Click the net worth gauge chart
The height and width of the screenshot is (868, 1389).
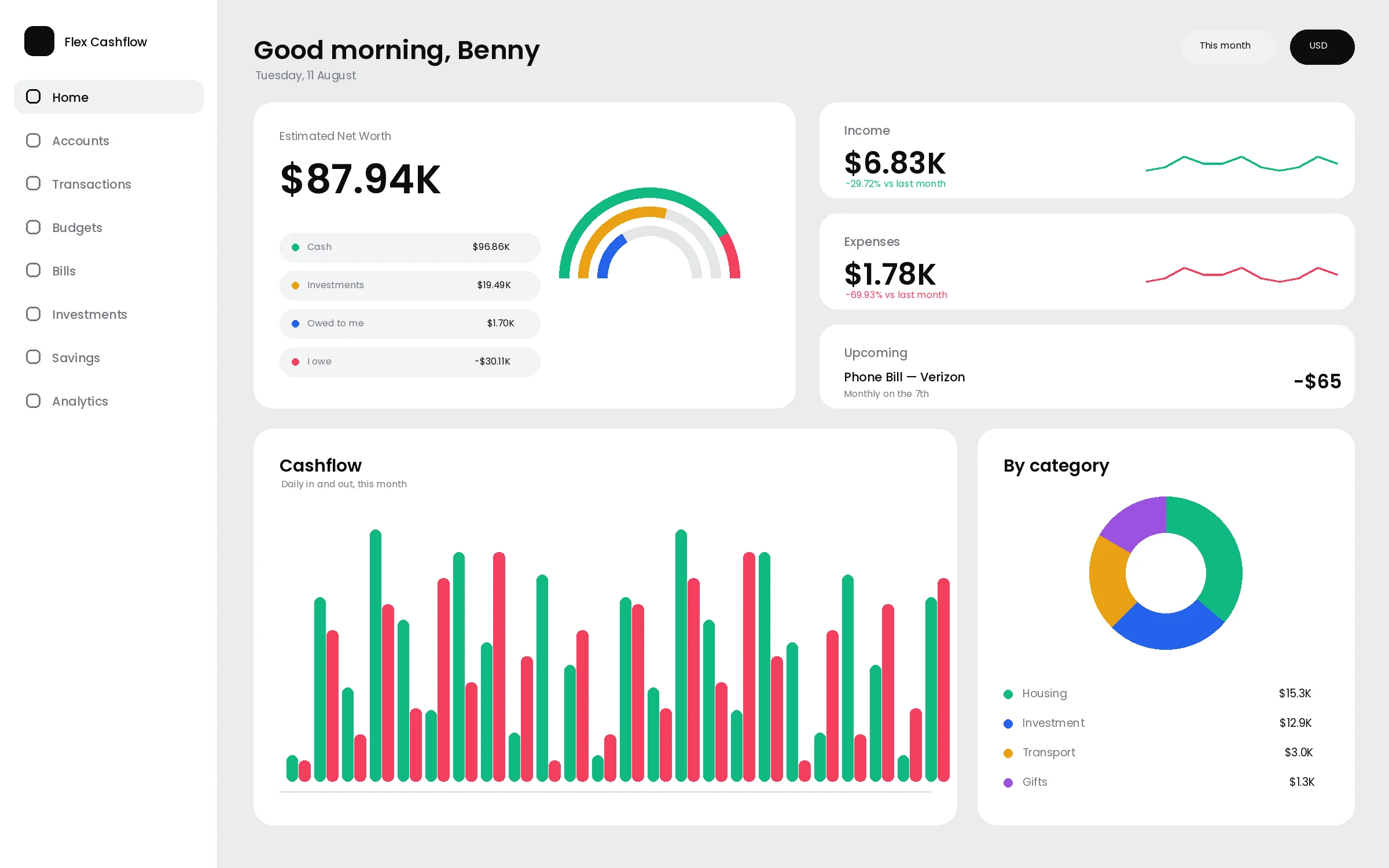tap(649, 233)
